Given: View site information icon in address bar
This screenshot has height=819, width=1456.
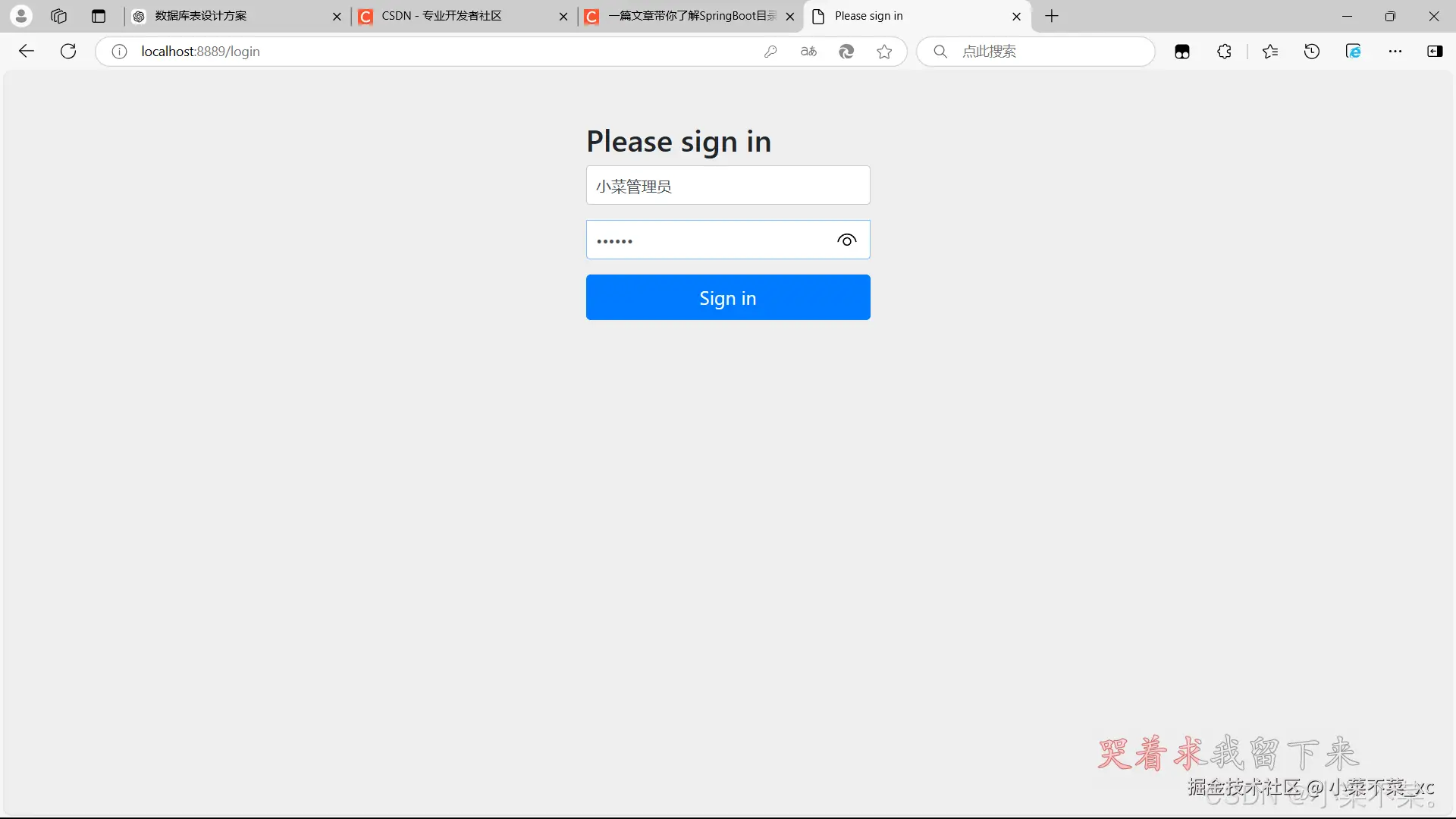Looking at the screenshot, I should pyautogui.click(x=119, y=52).
